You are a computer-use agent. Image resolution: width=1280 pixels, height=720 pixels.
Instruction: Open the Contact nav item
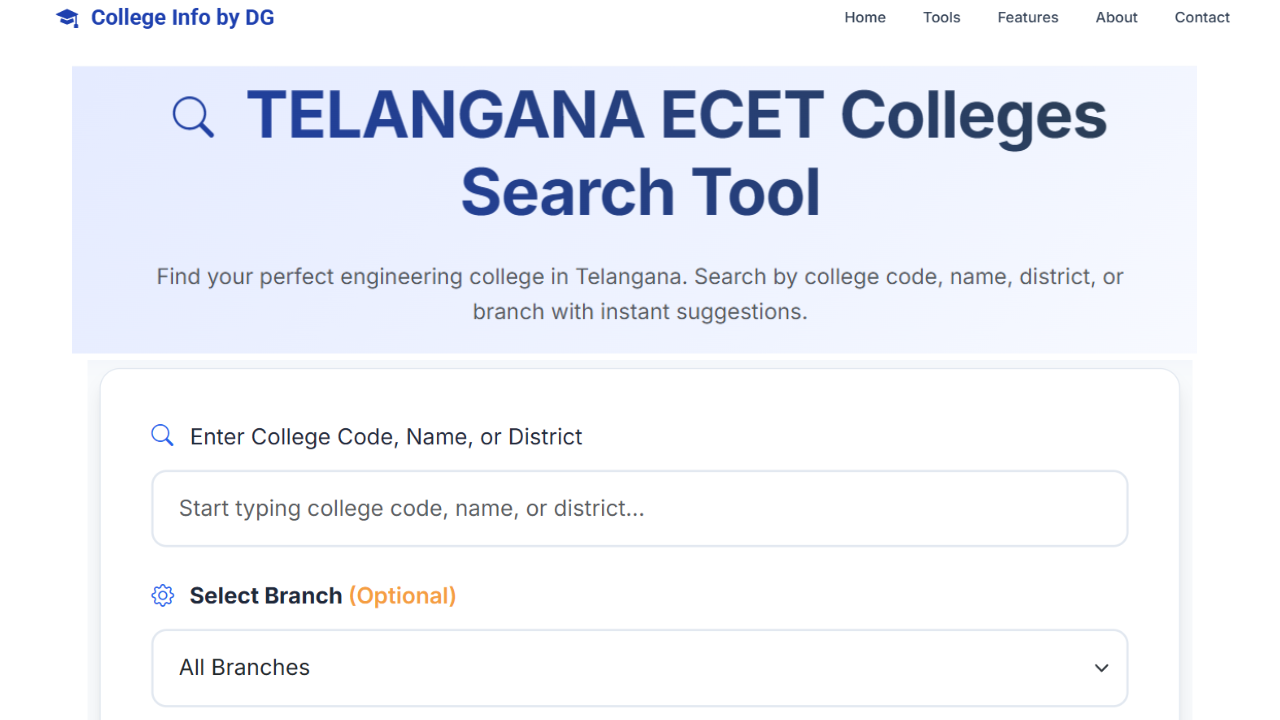point(1202,17)
